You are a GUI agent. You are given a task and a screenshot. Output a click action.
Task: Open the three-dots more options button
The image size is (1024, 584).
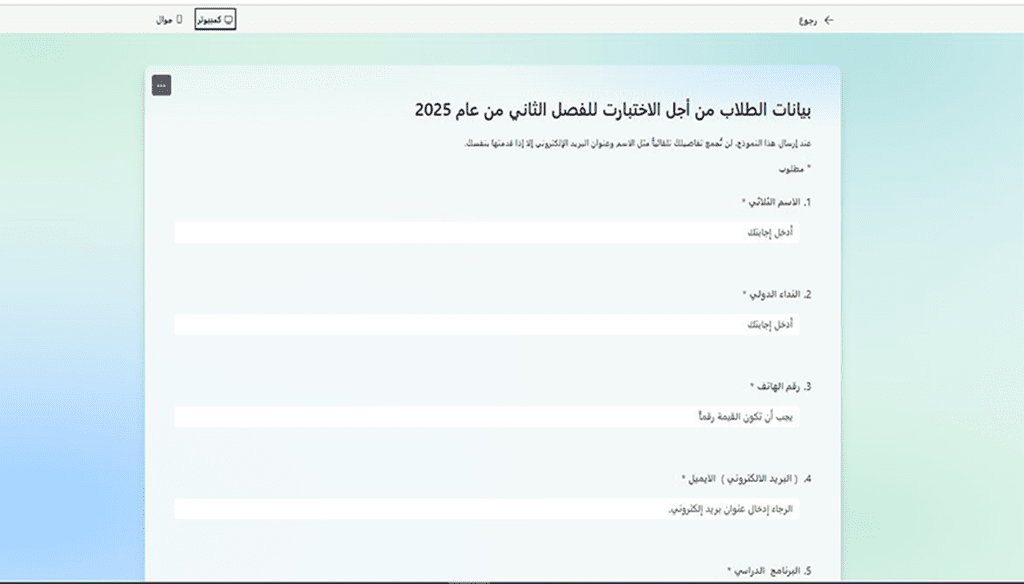click(162, 86)
